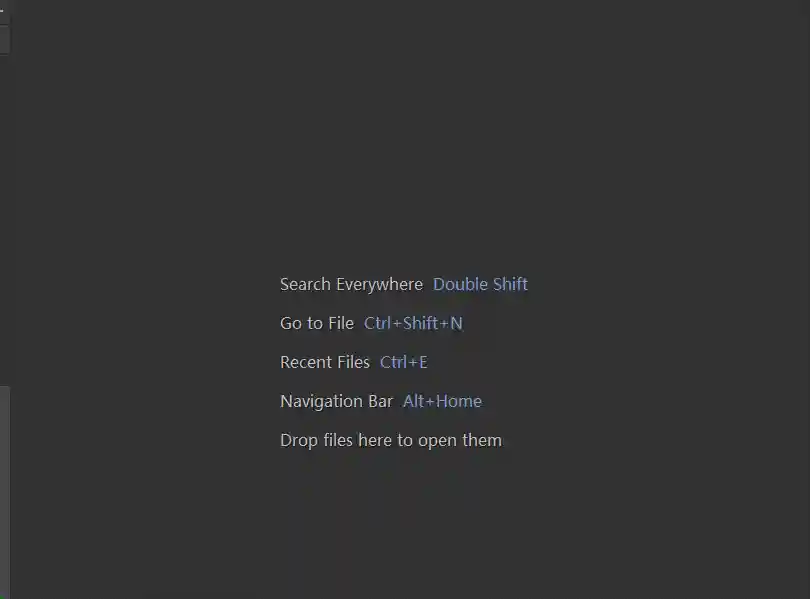The width and height of the screenshot is (810, 599).
Task: Select the Recent Files hint label
Action: (x=325, y=362)
